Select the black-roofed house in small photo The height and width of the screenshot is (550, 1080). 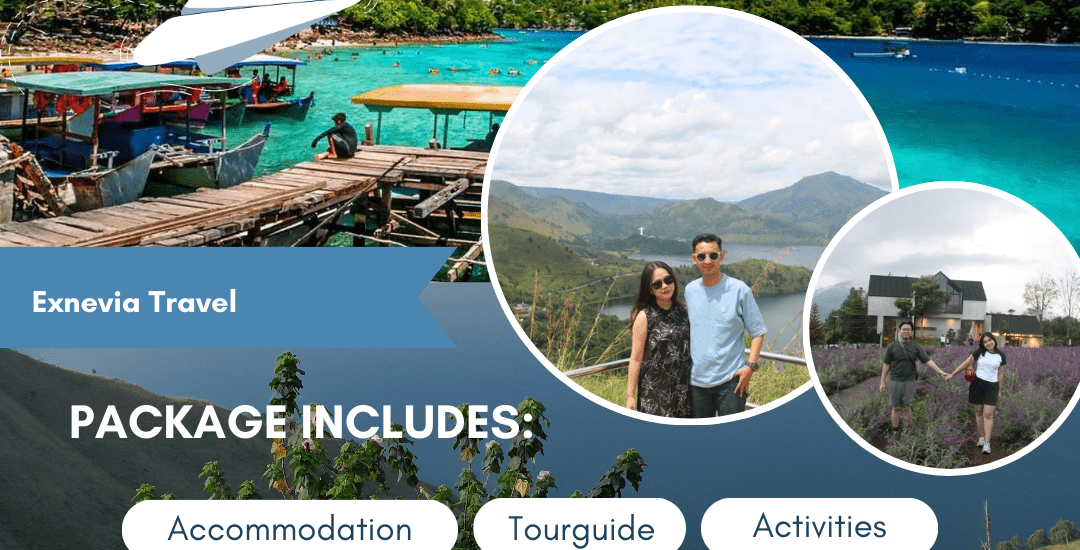(x=926, y=306)
